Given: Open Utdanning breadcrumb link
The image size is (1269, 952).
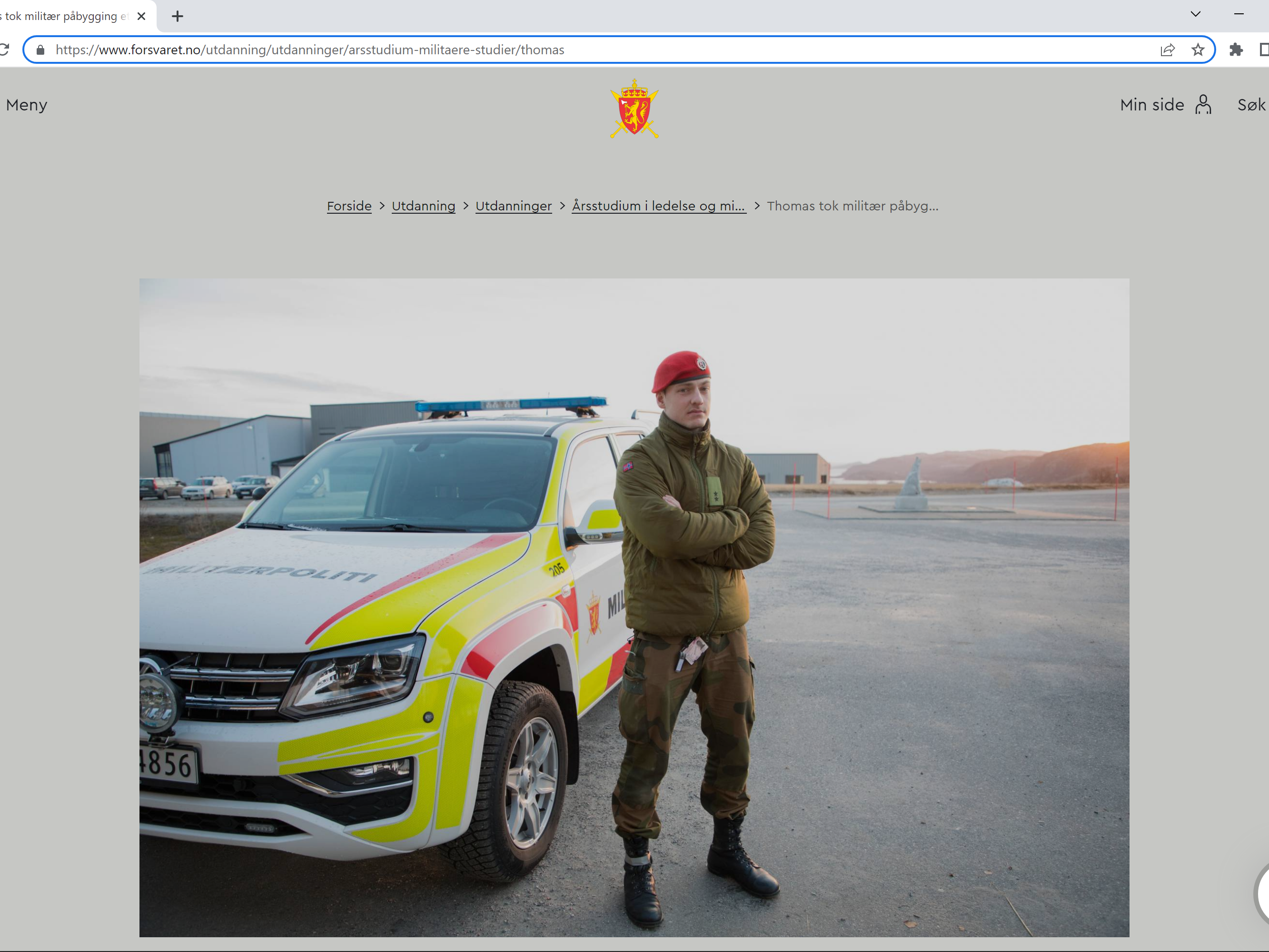Looking at the screenshot, I should [423, 206].
